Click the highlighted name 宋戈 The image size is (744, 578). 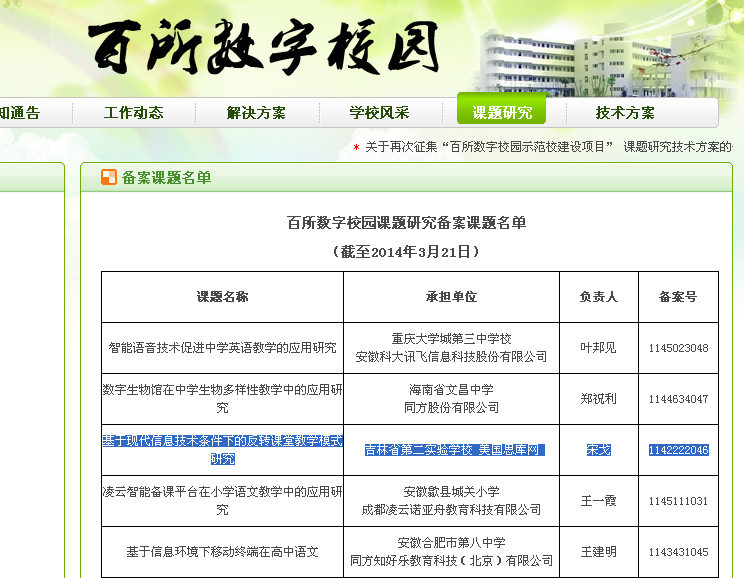coord(598,450)
